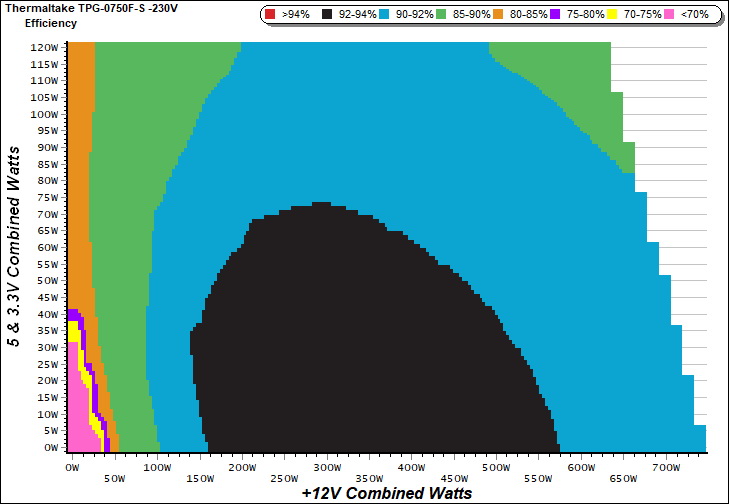This screenshot has height=504, width=729.
Task: Click the +12V Combined Watts axis title
Action: pos(386,494)
